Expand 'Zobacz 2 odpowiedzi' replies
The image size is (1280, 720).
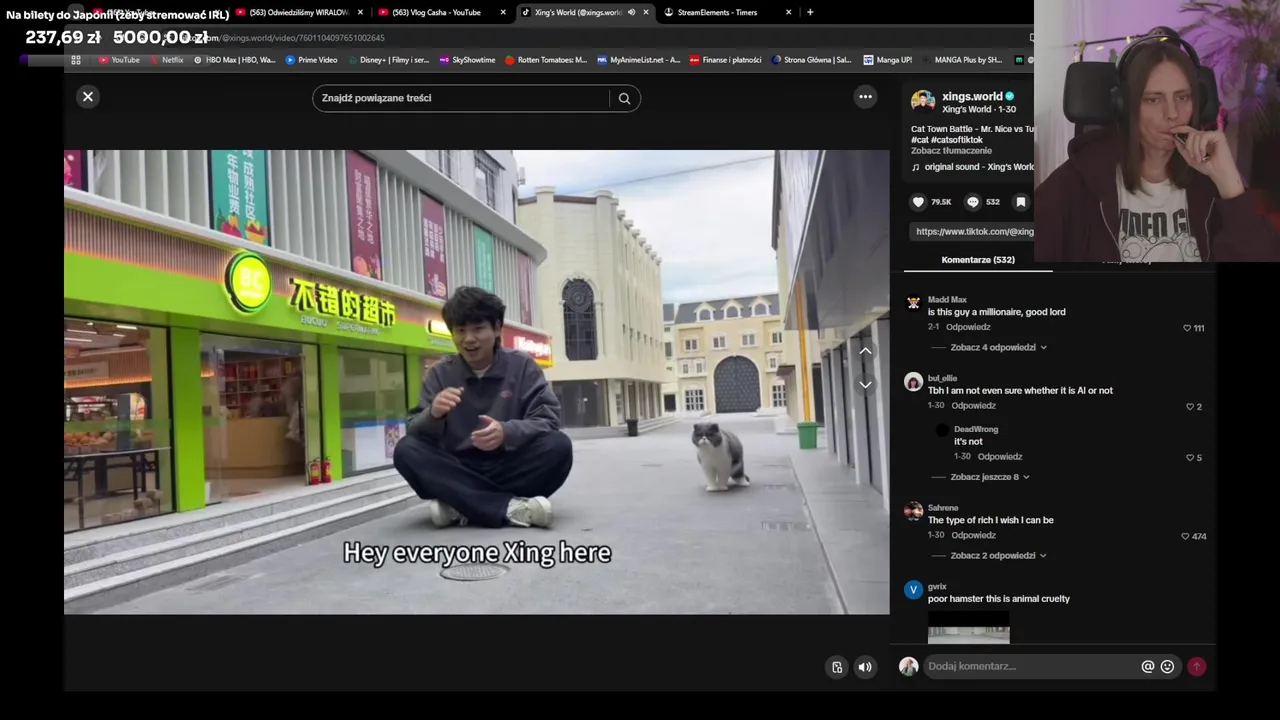999,555
